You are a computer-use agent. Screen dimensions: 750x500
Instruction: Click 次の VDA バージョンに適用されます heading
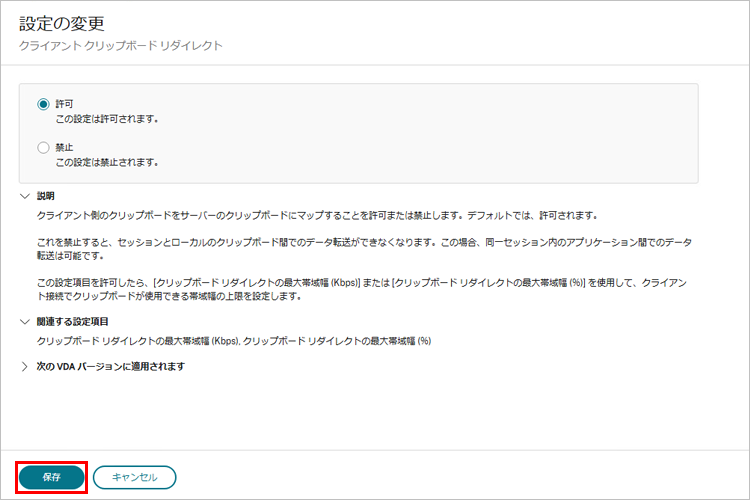tap(110, 366)
